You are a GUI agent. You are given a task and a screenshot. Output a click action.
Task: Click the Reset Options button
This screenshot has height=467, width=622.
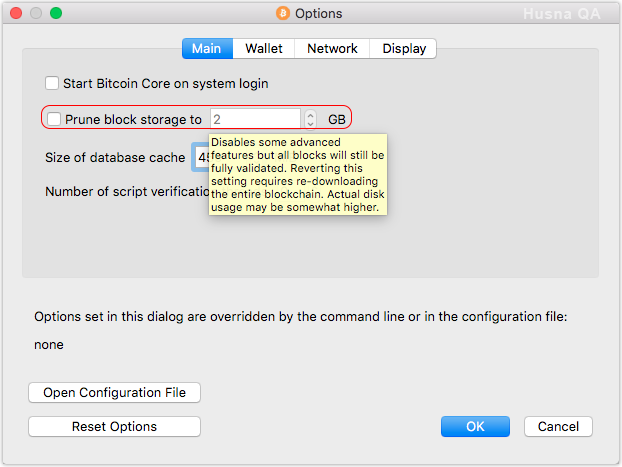coord(114,427)
